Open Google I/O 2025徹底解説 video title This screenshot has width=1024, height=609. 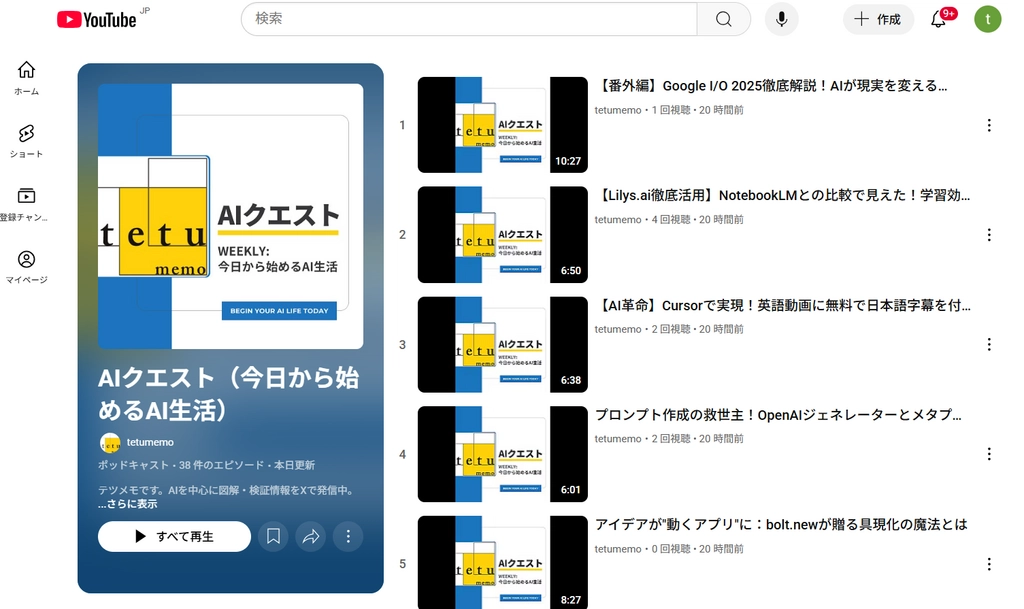click(x=771, y=86)
